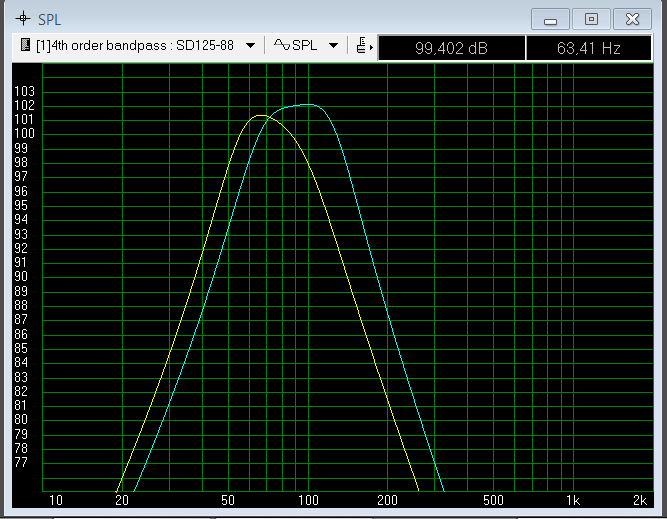Click the SPL window crosshair icon in title bar

(22, 18)
